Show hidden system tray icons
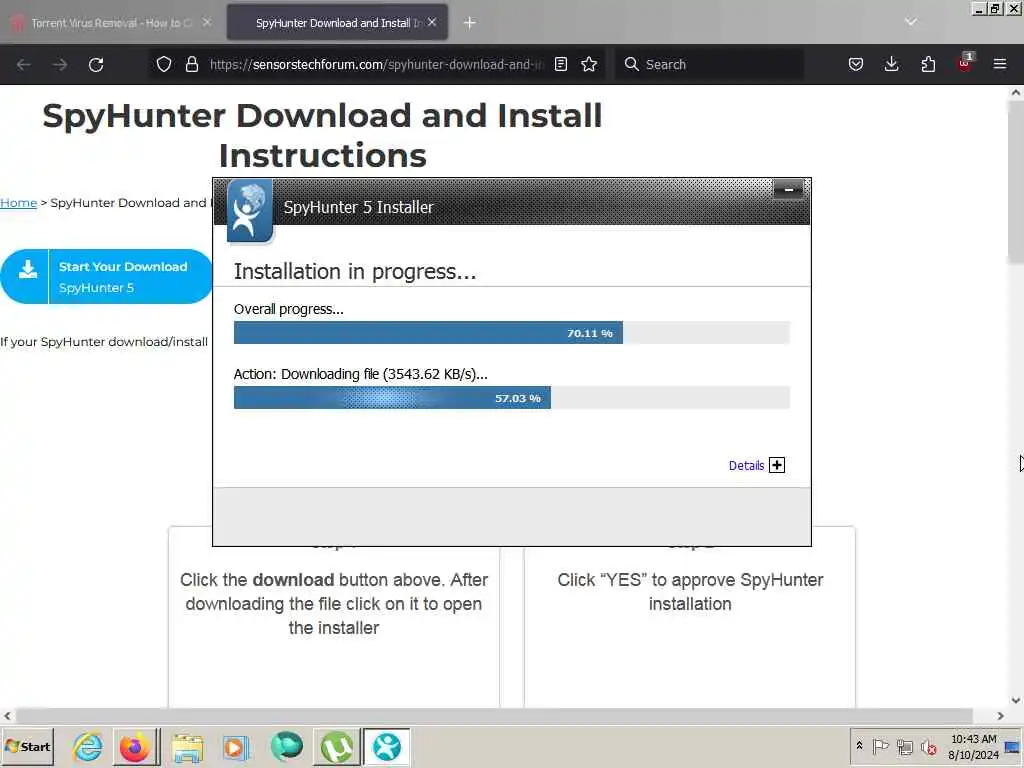This screenshot has width=1024, height=768. point(859,746)
